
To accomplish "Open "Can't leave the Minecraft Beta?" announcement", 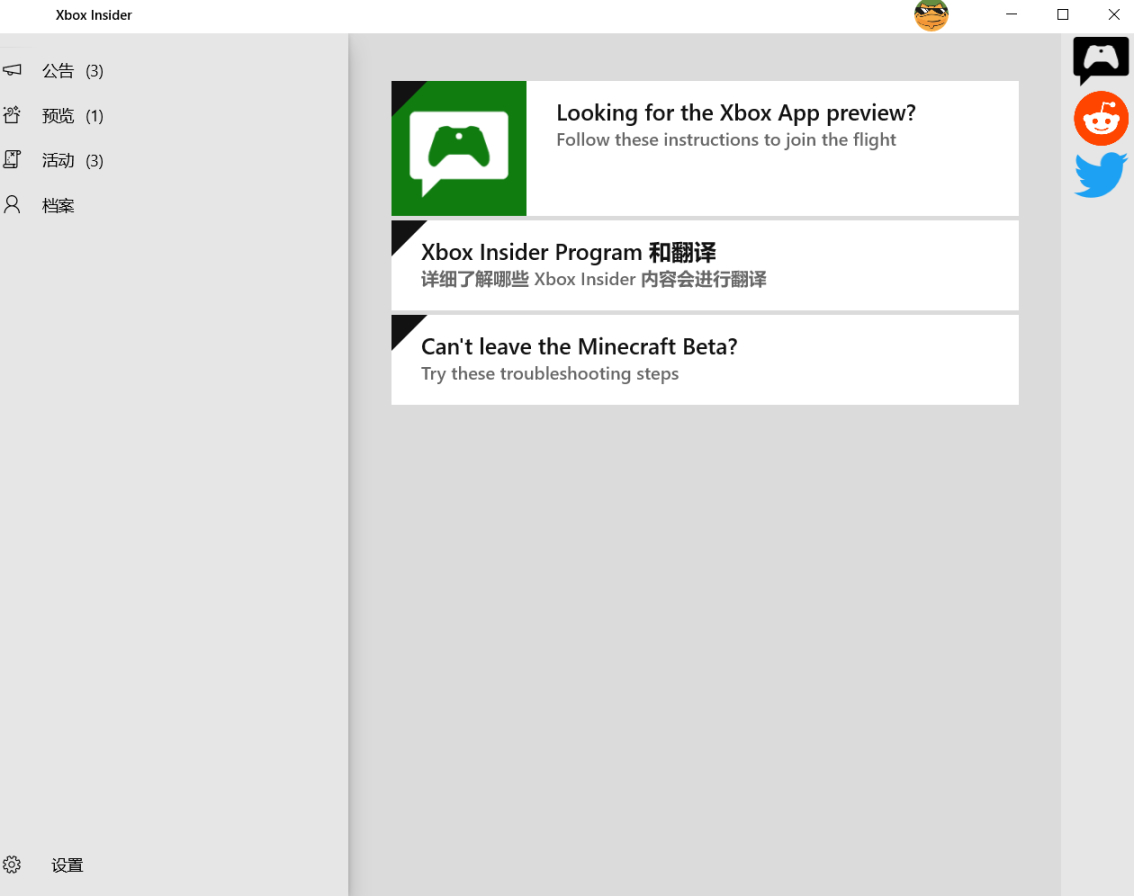I will point(705,359).
